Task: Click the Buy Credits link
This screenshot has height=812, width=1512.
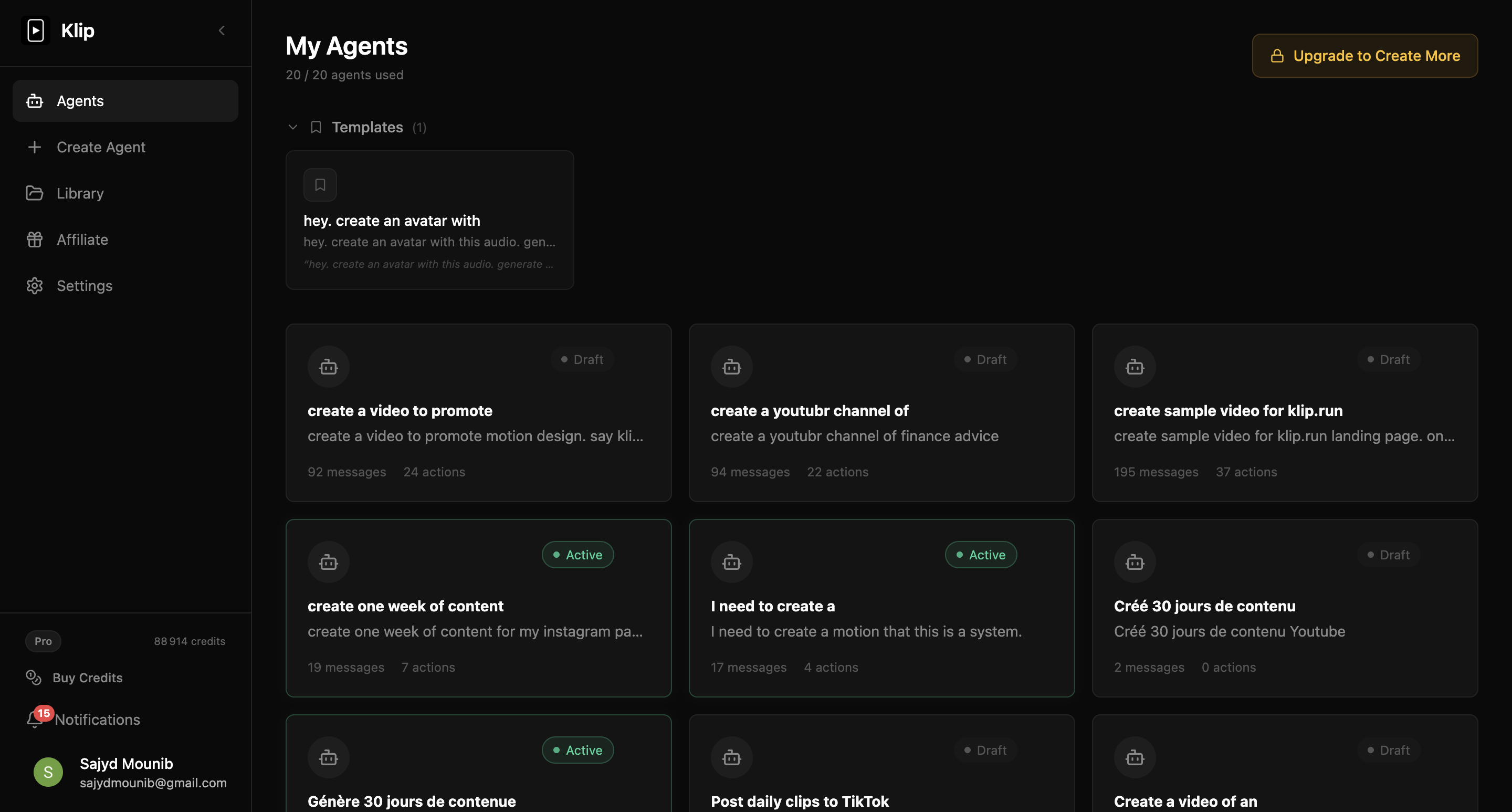Action: point(88,678)
